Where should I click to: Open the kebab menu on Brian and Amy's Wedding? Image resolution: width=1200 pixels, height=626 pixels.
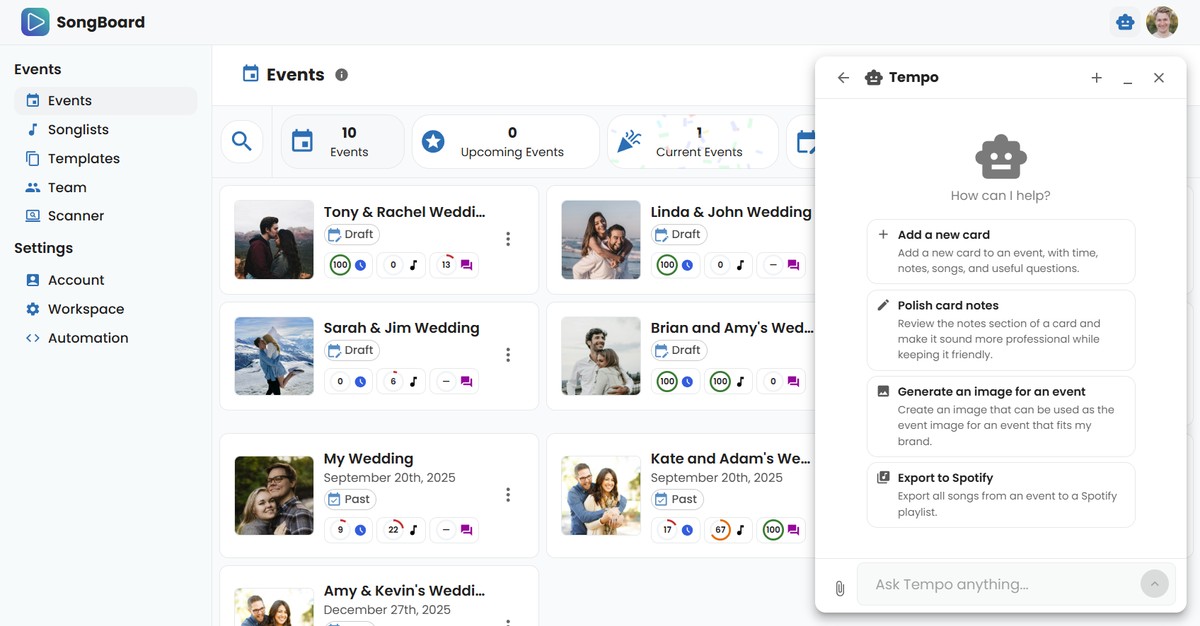835,355
